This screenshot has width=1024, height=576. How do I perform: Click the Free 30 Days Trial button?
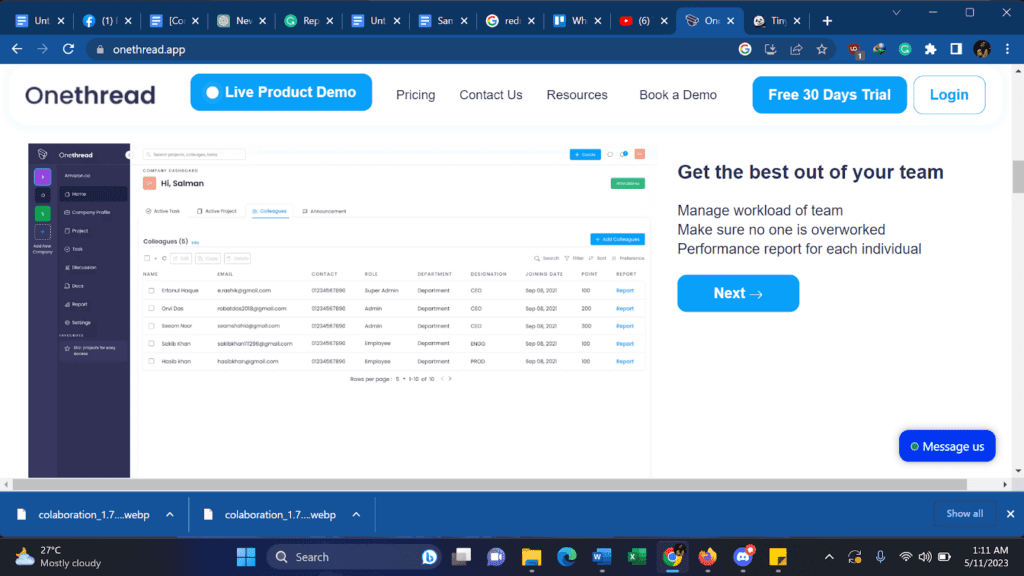(829, 95)
